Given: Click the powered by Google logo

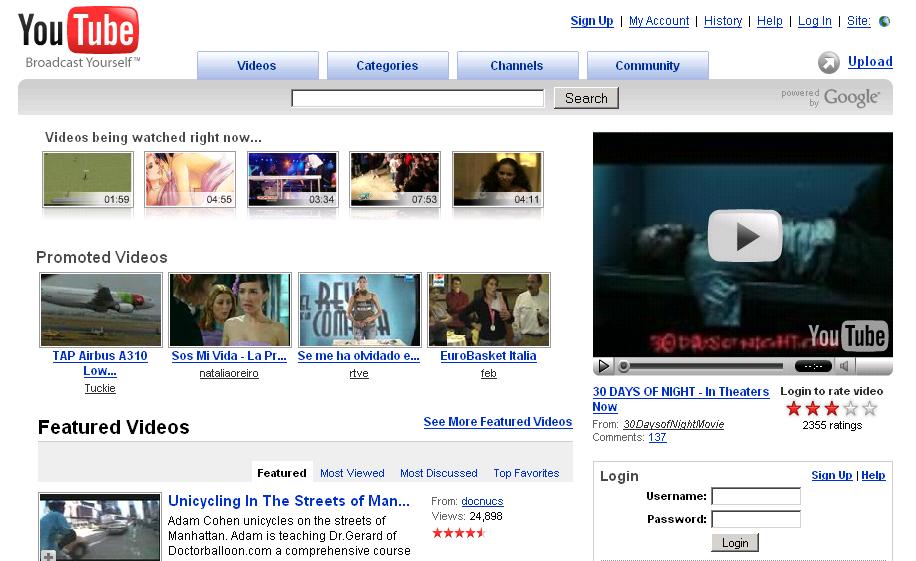Looking at the screenshot, I should point(830,98).
